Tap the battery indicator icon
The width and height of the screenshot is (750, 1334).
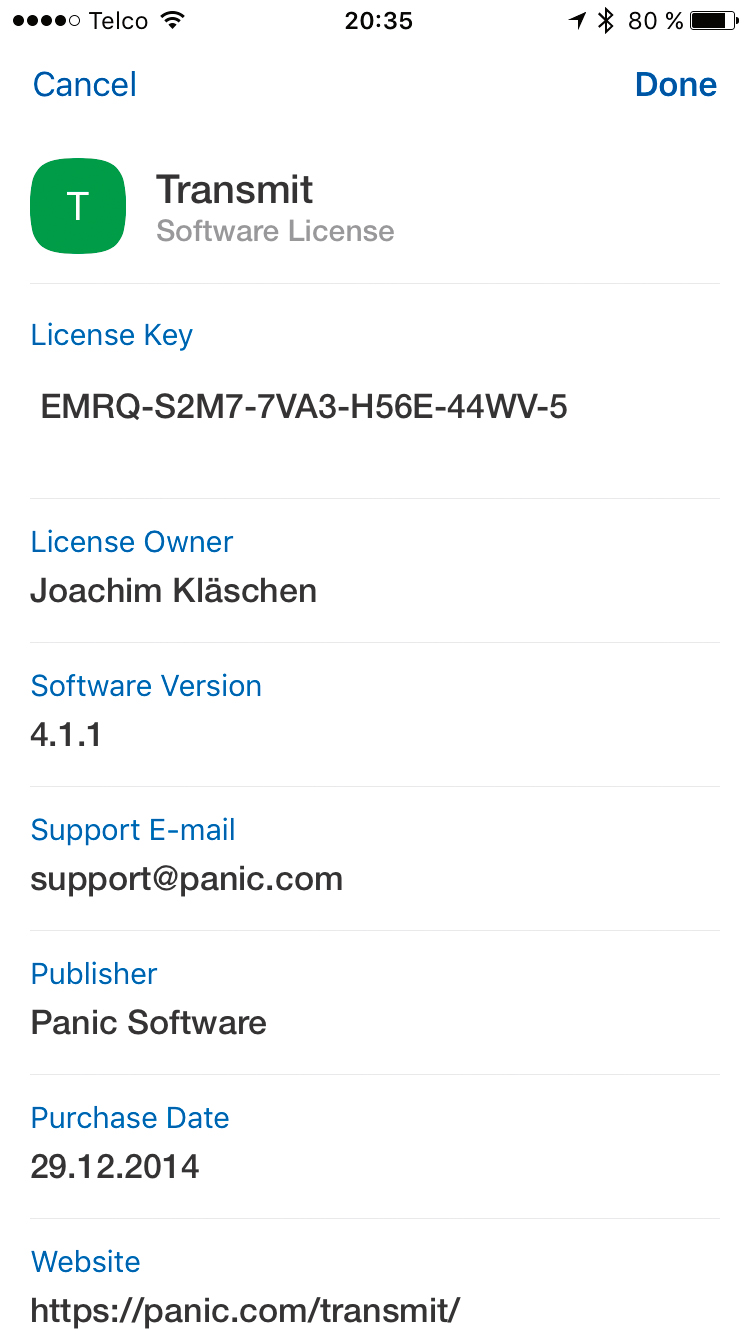pyautogui.click(x=713, y=21)
